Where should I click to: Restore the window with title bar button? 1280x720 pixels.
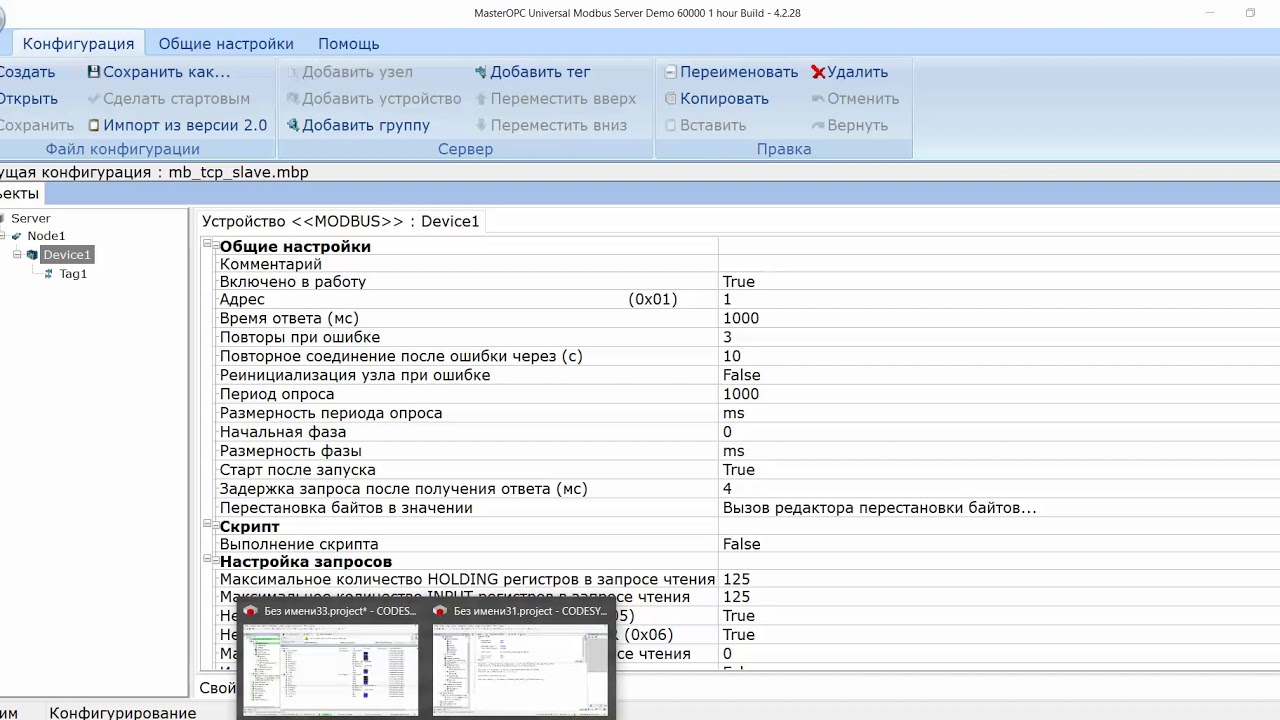pyautogui.click(x=1250, y=13)
